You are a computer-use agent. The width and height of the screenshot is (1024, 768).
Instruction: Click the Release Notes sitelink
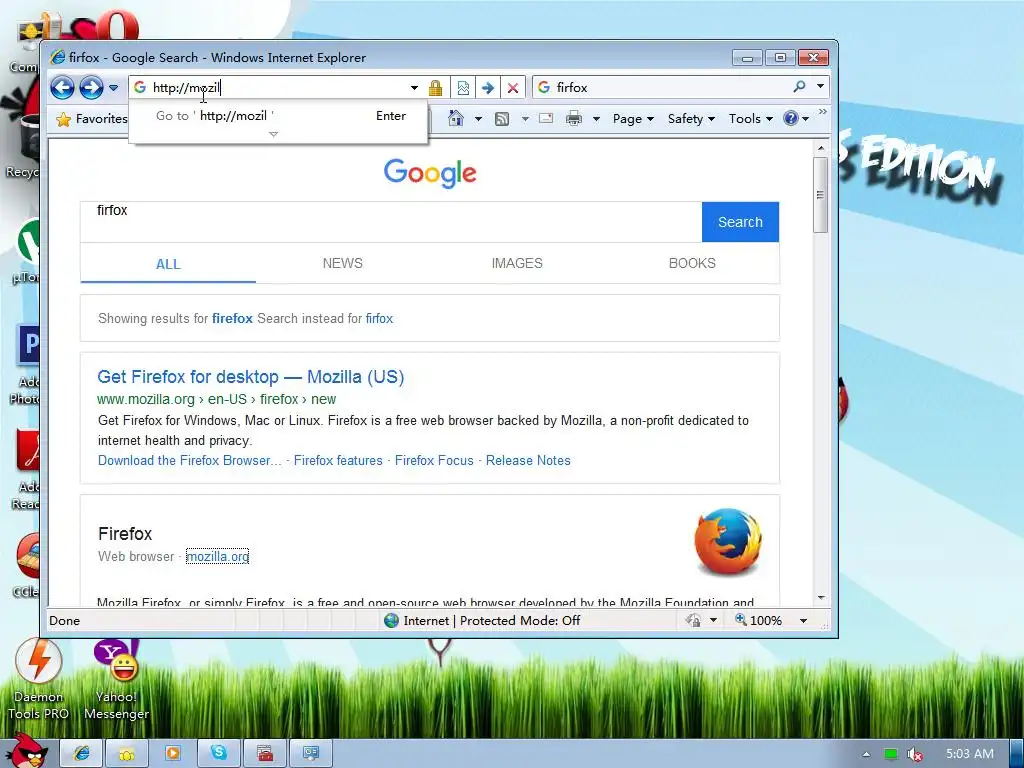click(528, 460)
